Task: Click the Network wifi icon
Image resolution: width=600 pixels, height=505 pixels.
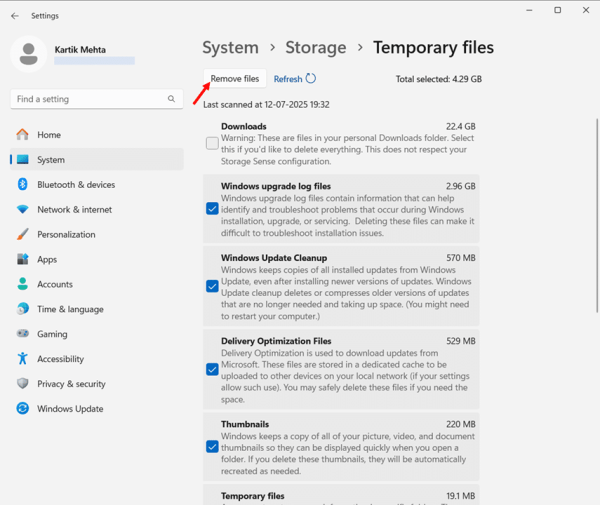Action: click(23, 209)
